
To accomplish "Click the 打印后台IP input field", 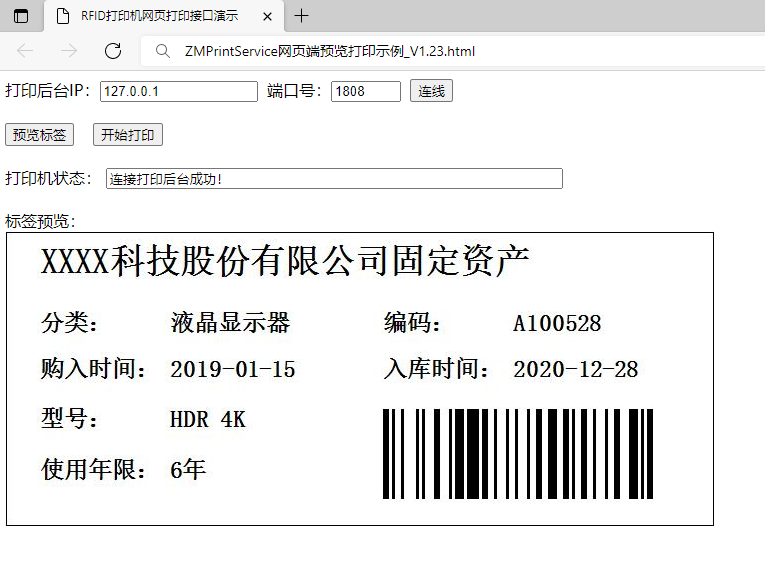I will (179, 91).
